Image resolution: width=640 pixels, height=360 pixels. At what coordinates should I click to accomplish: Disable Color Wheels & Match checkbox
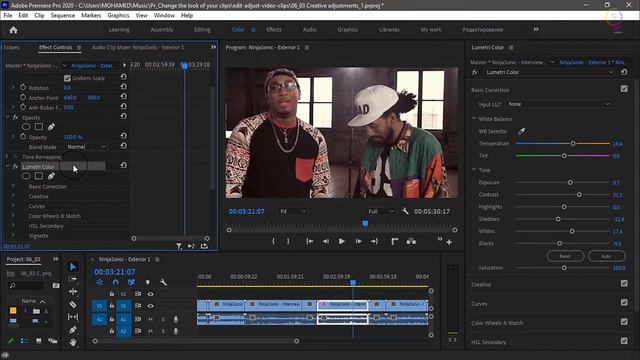click(x=624, y=322)
